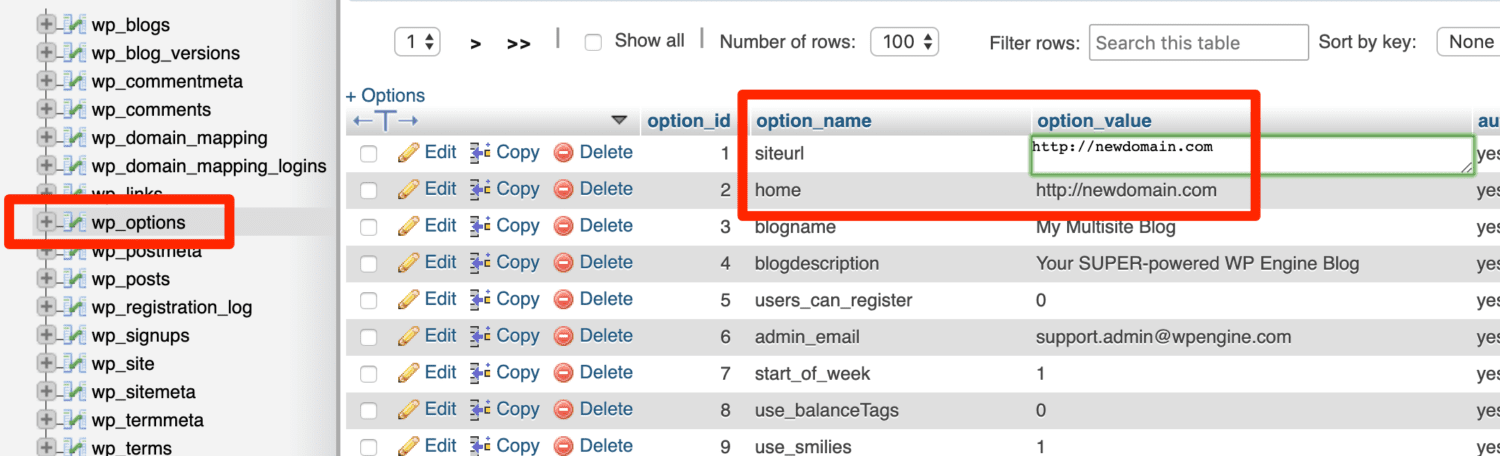Select wp_domain_mapping table in sidebar
Screen dimensions: 1500x456
179,138
